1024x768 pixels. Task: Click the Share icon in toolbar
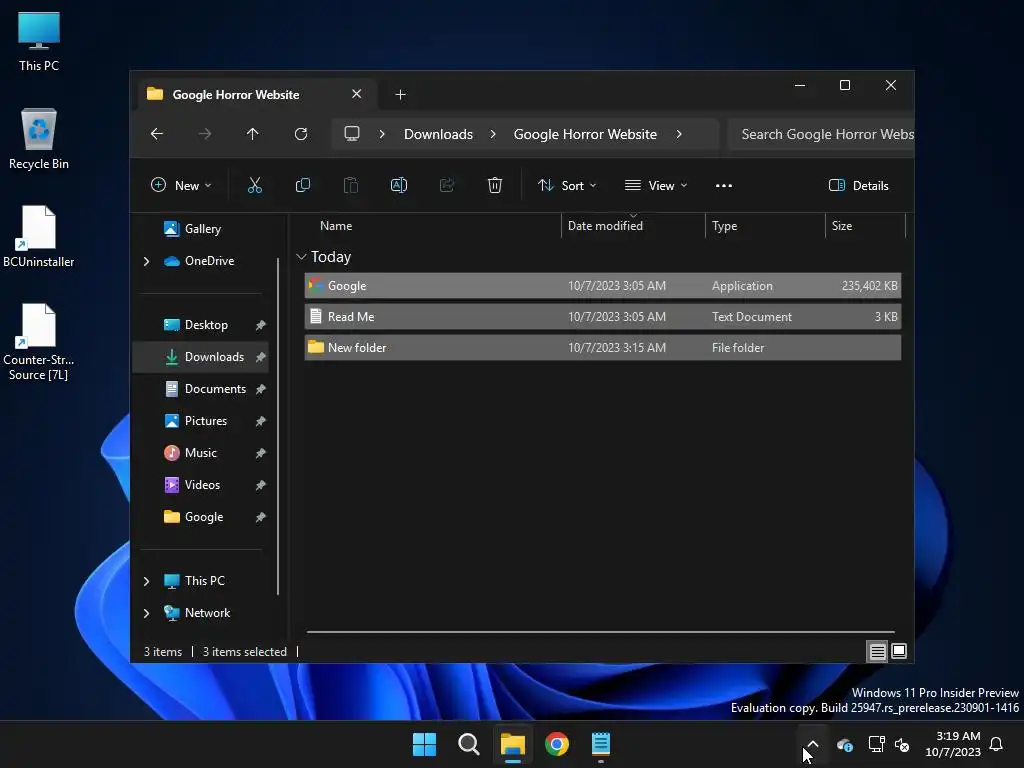click(x=447, y=185)
